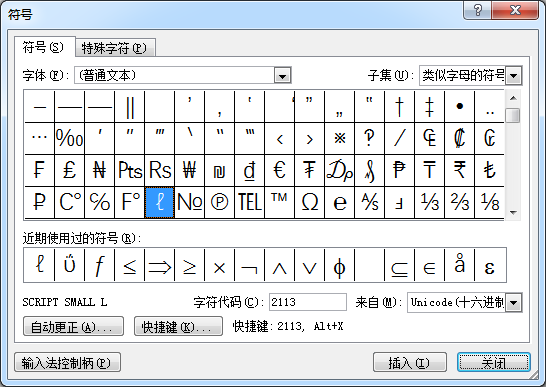
Task: Select the new sheqel ₪ symbol
Action: 219,171
